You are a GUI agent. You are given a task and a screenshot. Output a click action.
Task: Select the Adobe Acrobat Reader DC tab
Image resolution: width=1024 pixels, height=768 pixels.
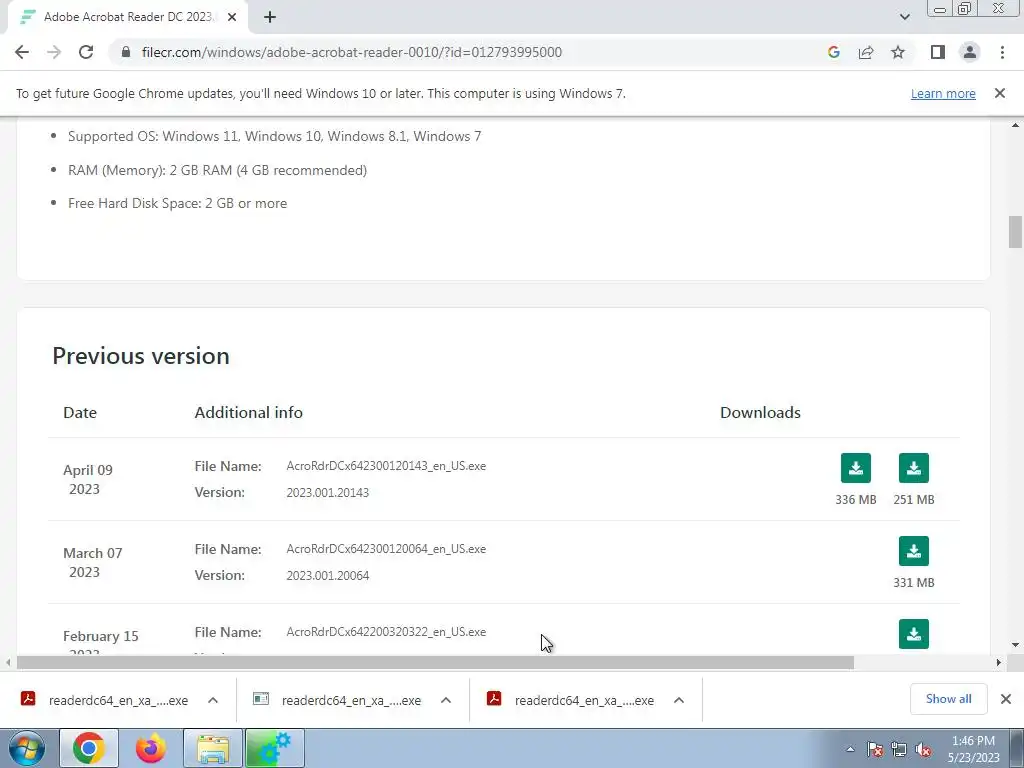[127, 17]
